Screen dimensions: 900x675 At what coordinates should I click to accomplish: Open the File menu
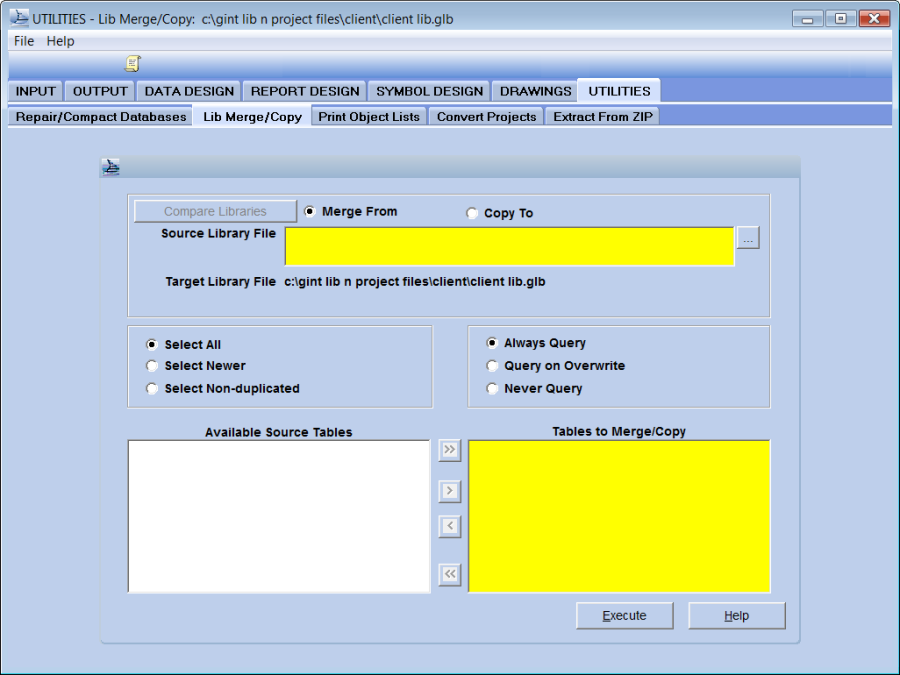point(24,41)
